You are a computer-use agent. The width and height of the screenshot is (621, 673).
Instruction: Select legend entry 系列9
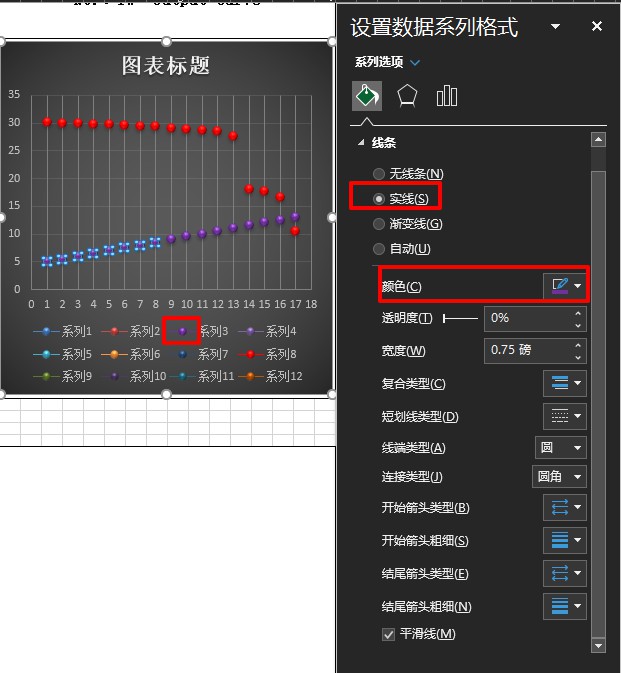pyautogui.click(x=62, y=376)
